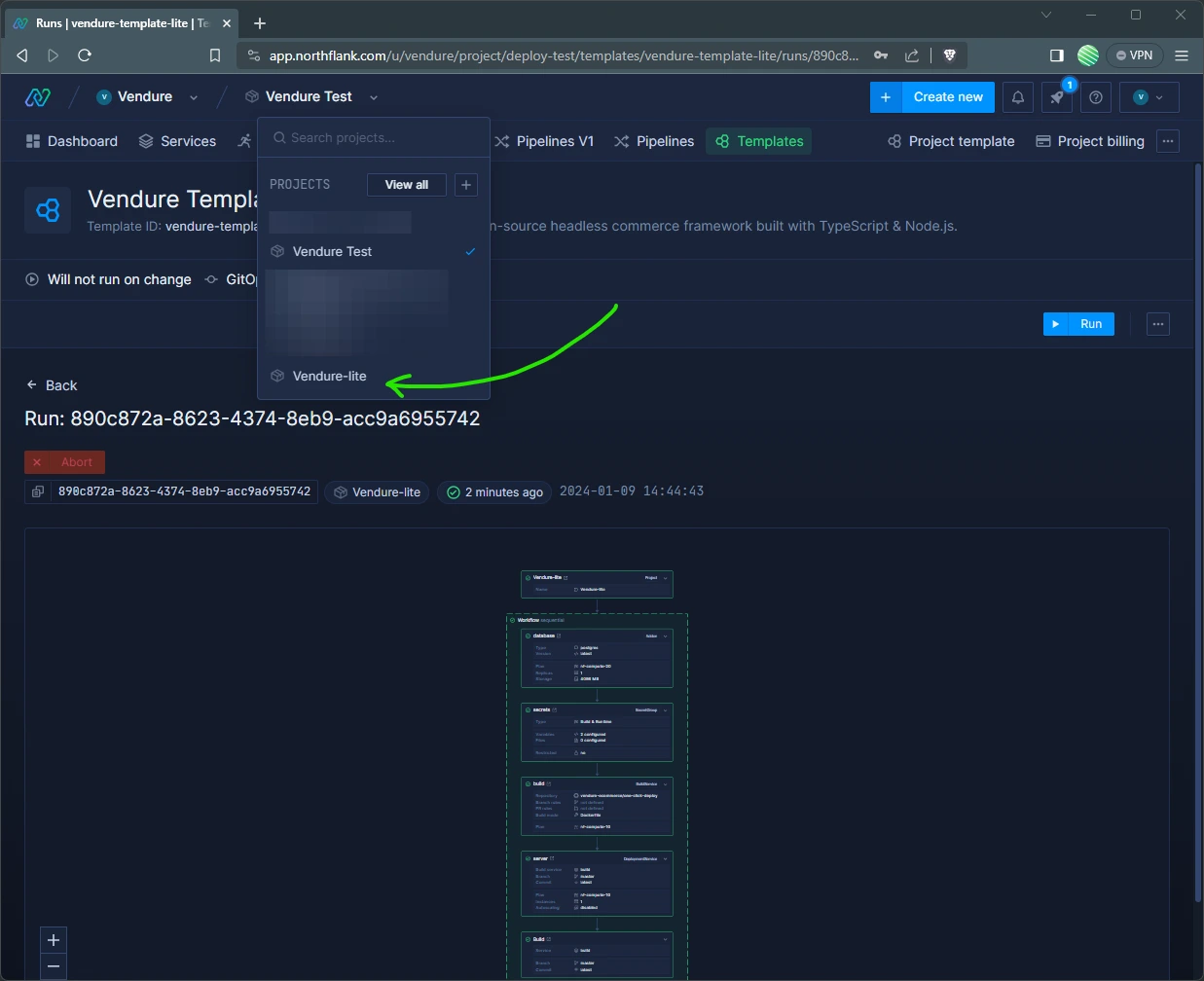
Task: Zoom in on the workflow canvas
Action: point(54,940)
